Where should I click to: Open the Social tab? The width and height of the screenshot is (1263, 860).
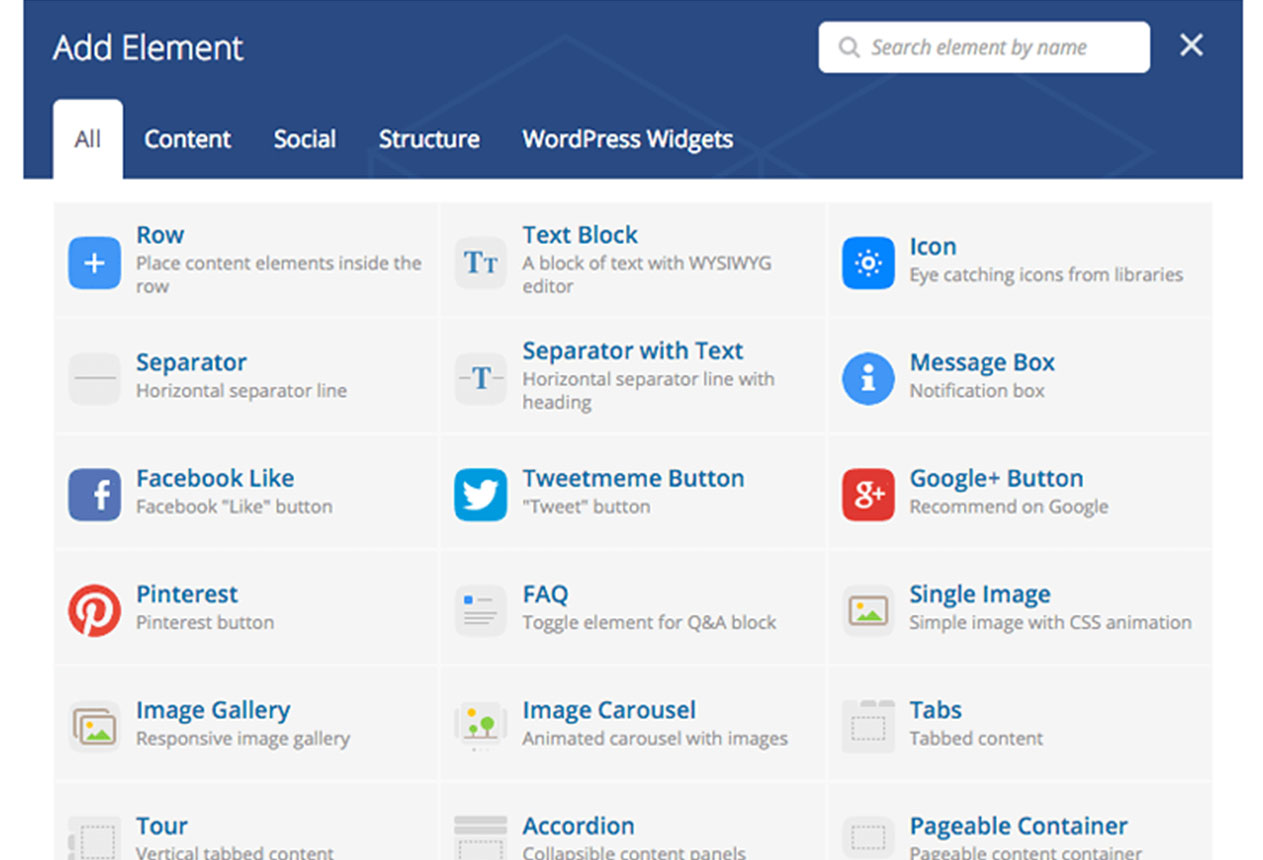click(304, 139)
